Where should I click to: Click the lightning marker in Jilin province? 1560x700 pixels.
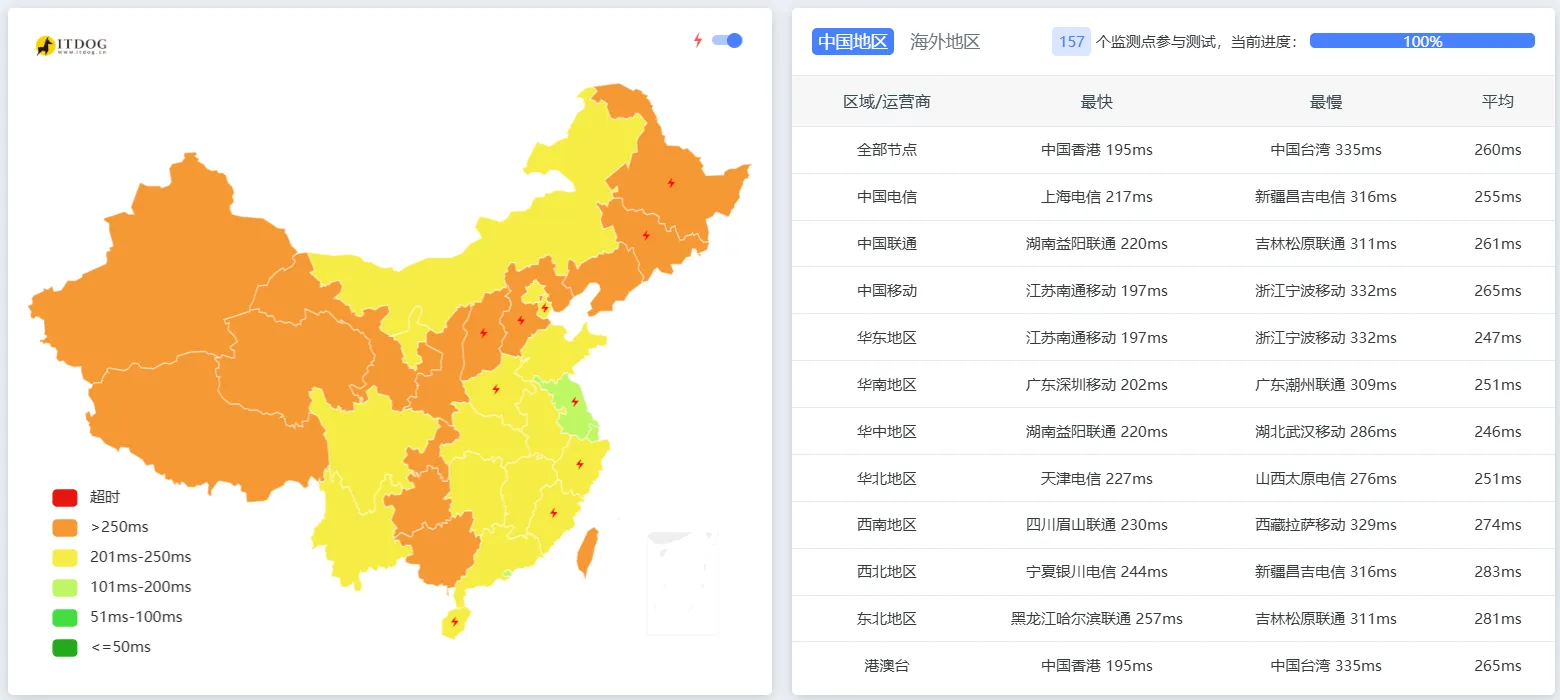point(645,235)
